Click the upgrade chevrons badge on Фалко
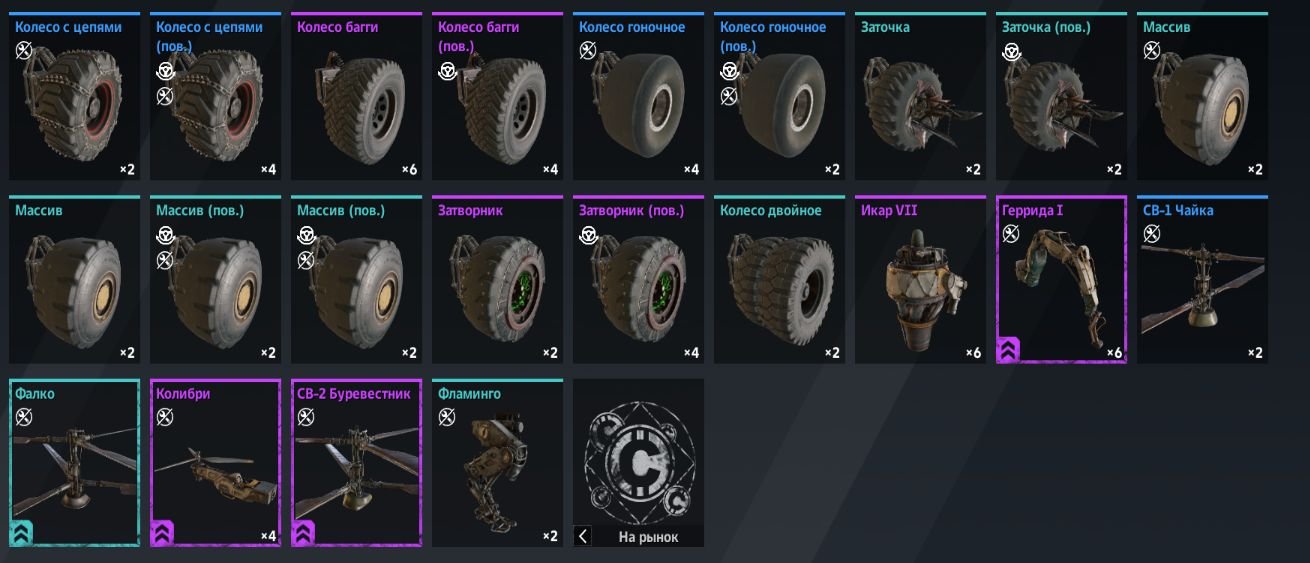The height and width of the screenshot is (563, 1310). [22, 533]
